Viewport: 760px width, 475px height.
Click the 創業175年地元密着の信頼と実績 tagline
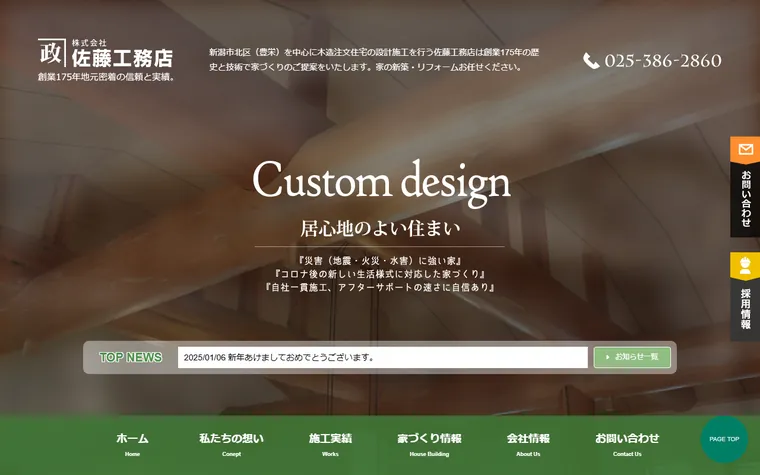point(107,77)
